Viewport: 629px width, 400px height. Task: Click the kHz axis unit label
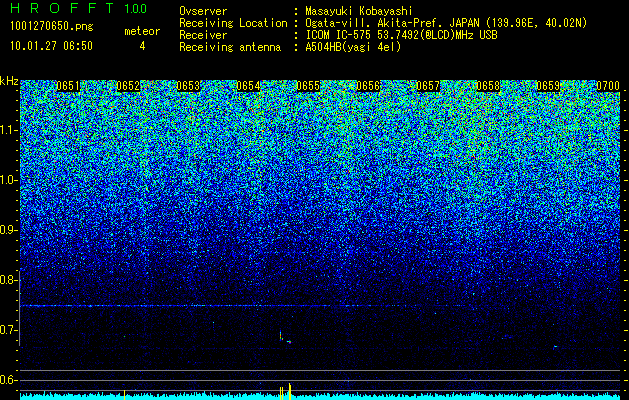9,81
